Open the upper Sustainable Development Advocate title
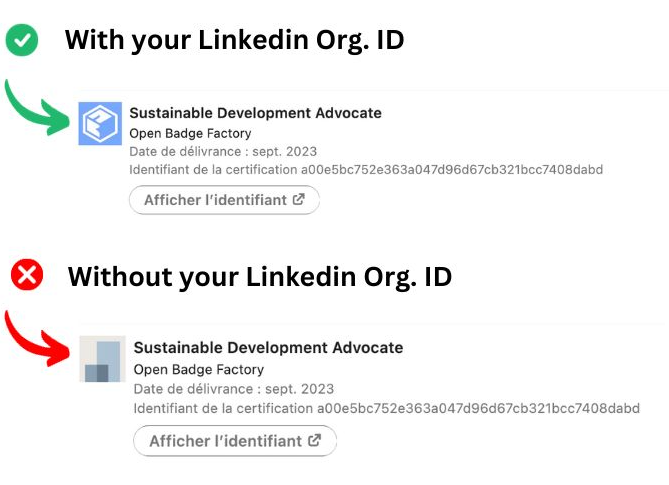The image size is (669, 485). (x=255, y=113)
